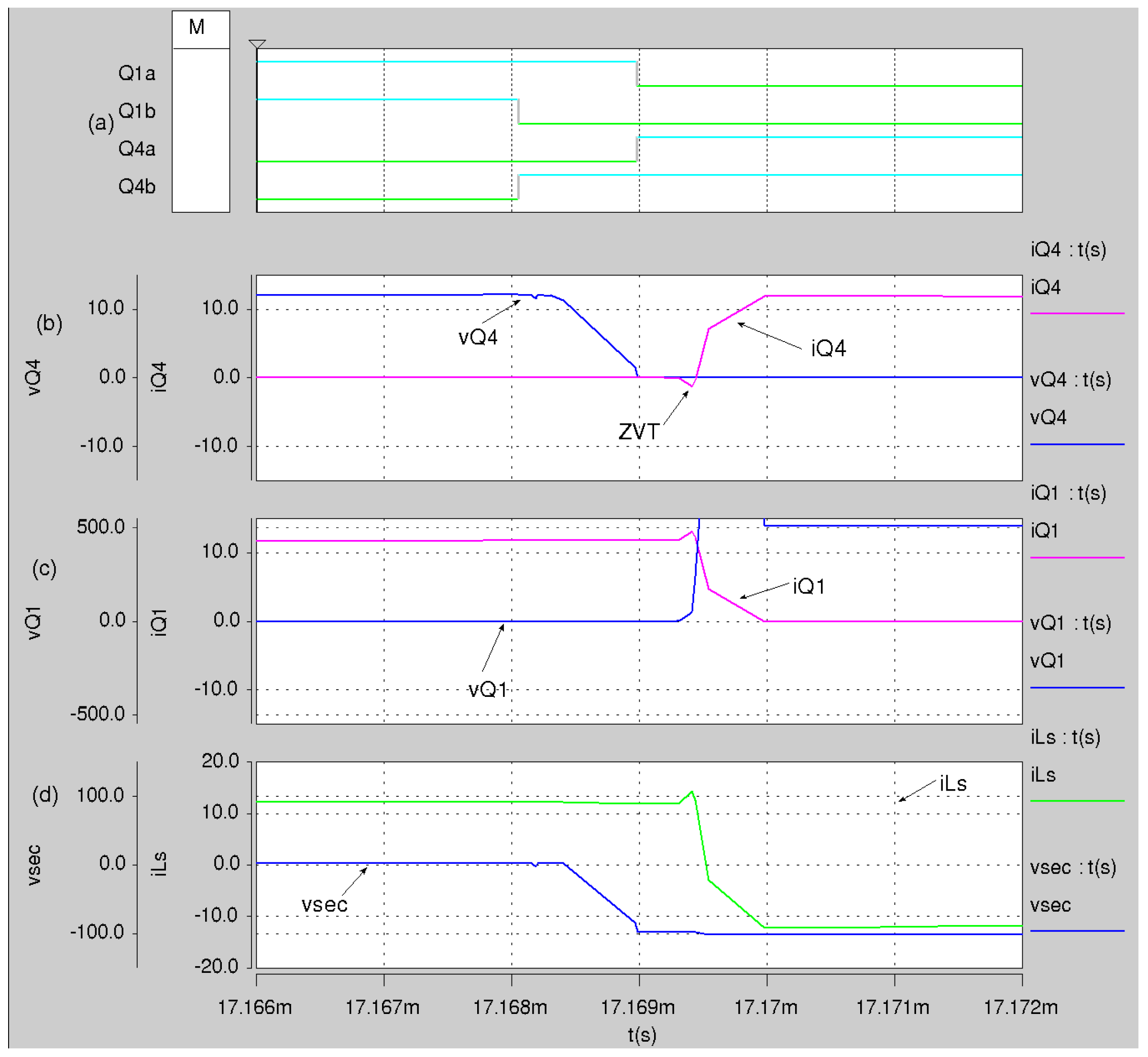Select the Q1b digital signal label

(137, 111)
